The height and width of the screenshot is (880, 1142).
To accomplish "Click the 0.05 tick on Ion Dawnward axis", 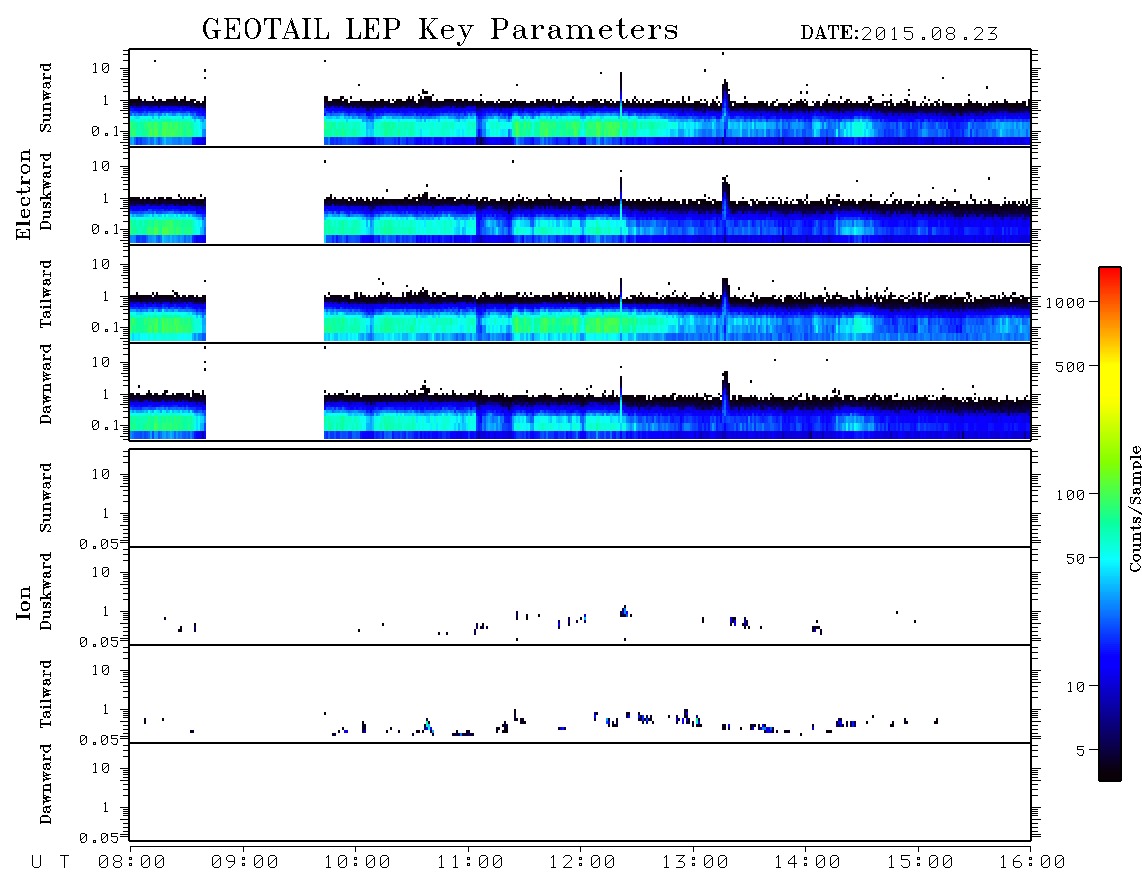I will (x=99, y=838).
